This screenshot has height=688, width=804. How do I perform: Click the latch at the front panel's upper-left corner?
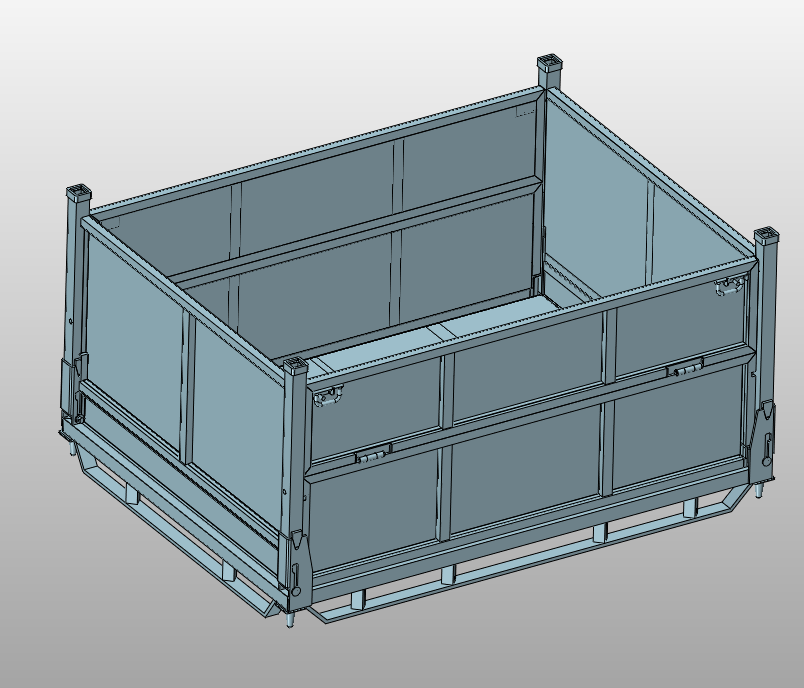[328, 396]
